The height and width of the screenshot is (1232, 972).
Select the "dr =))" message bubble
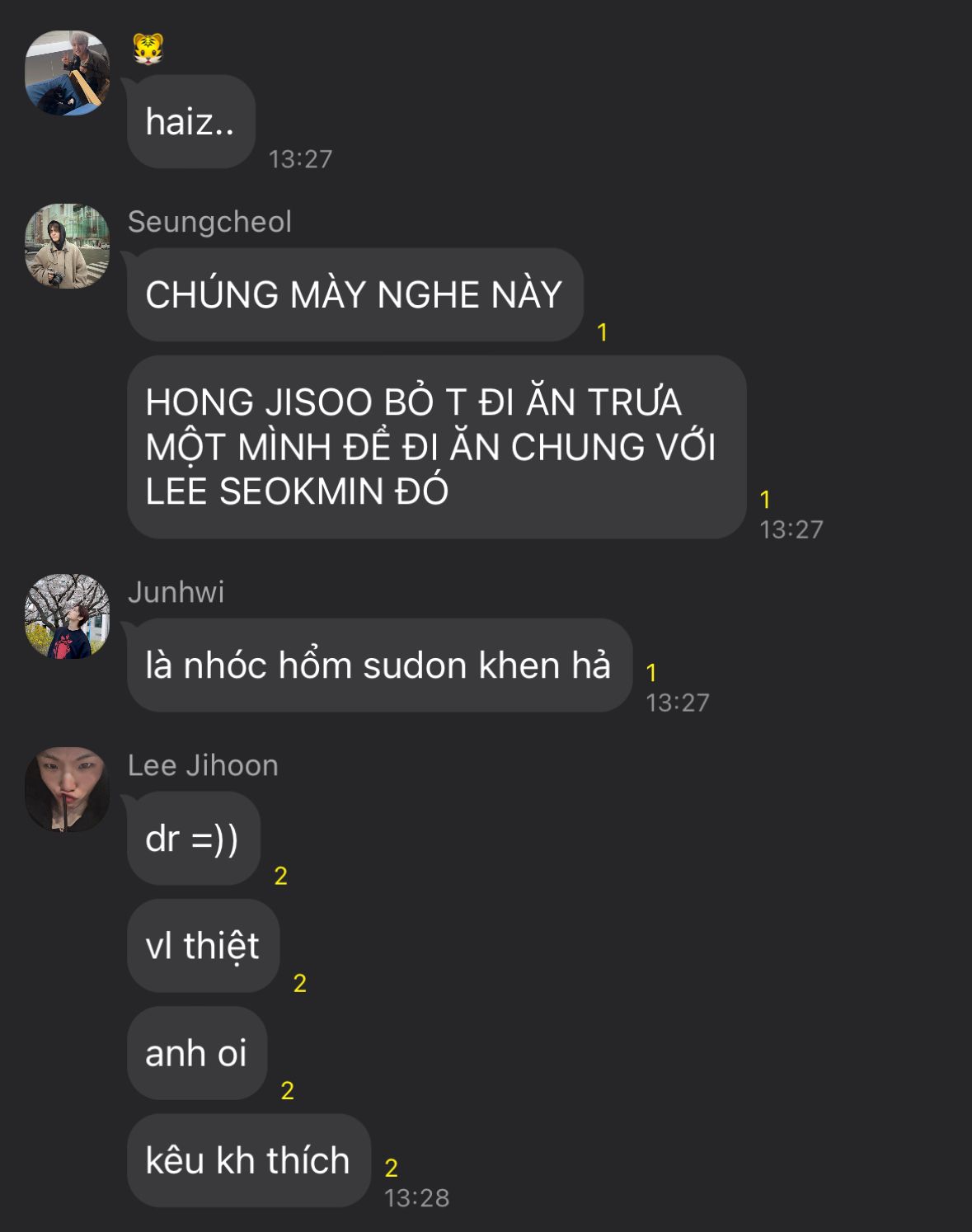[194, 838]
